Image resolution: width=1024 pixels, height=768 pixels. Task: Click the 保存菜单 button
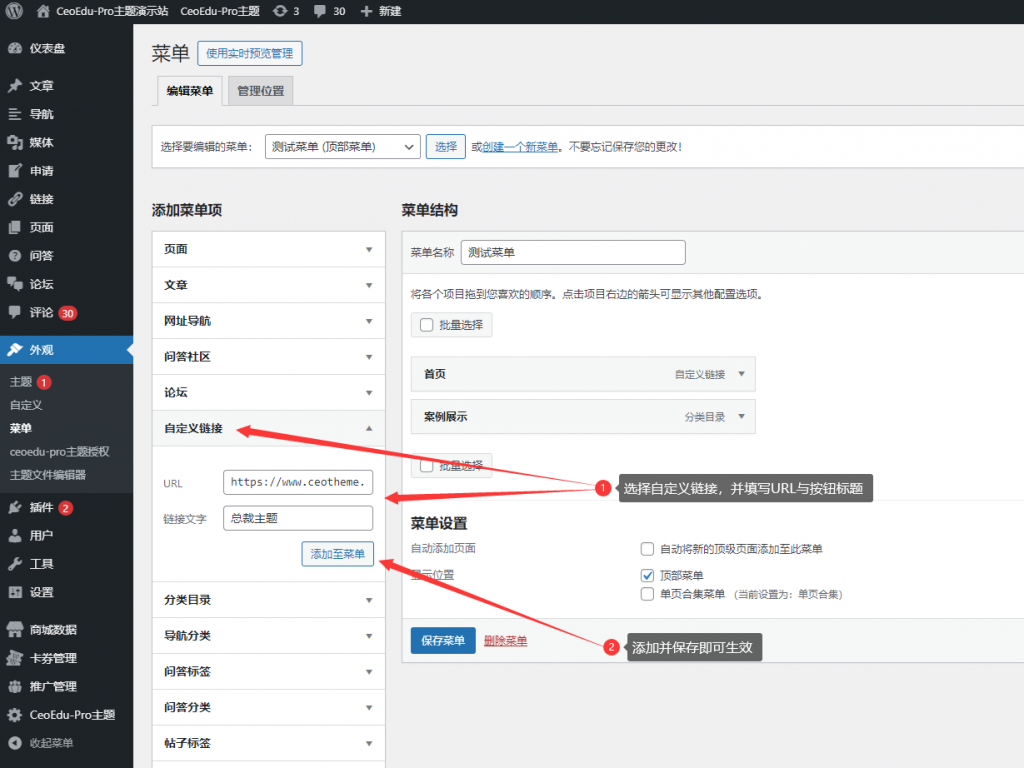click(442, 640)
